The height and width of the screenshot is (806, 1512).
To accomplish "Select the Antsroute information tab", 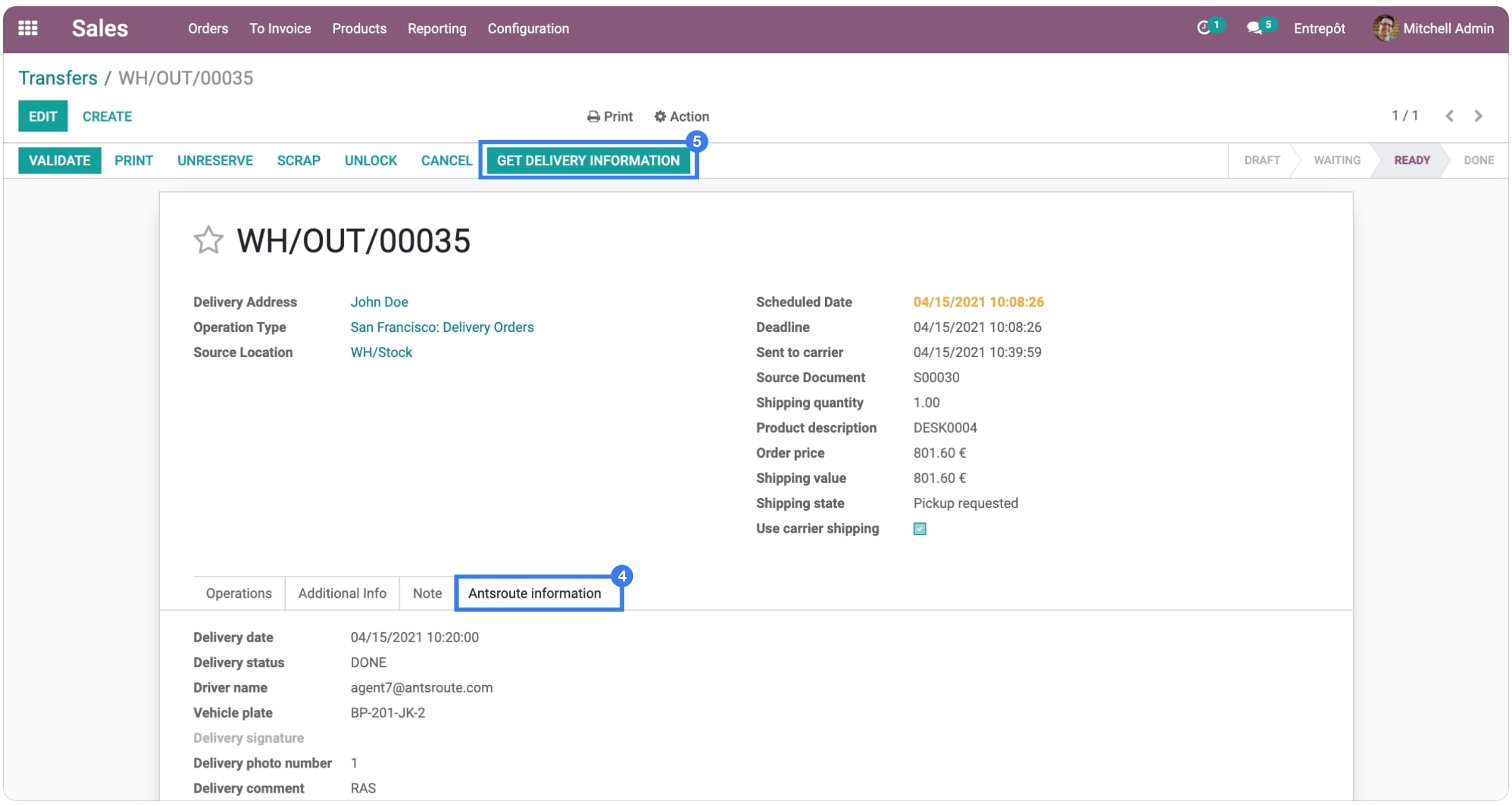I will coord(535,593).
